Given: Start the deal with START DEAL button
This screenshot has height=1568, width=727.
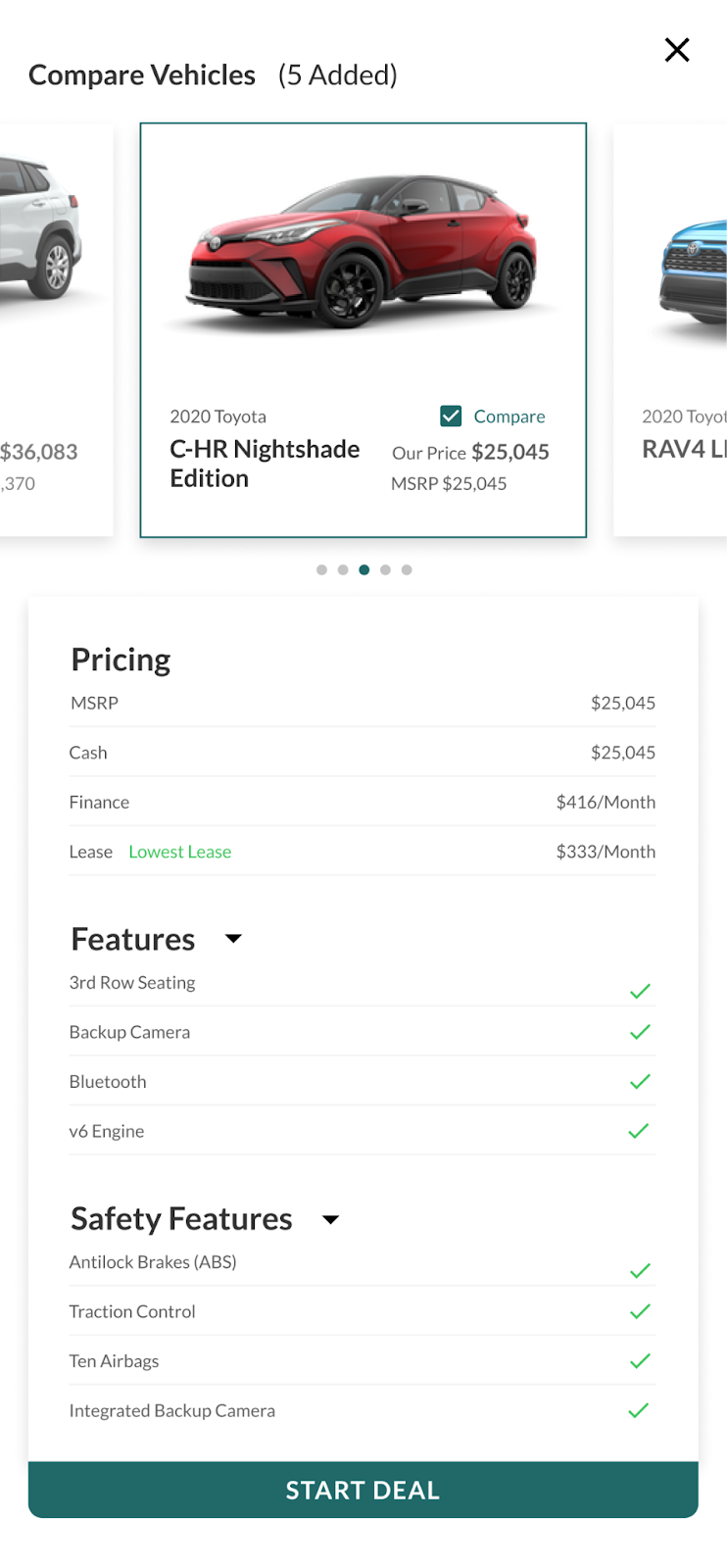Looking at the screenshot, I should pos(363,1490).
